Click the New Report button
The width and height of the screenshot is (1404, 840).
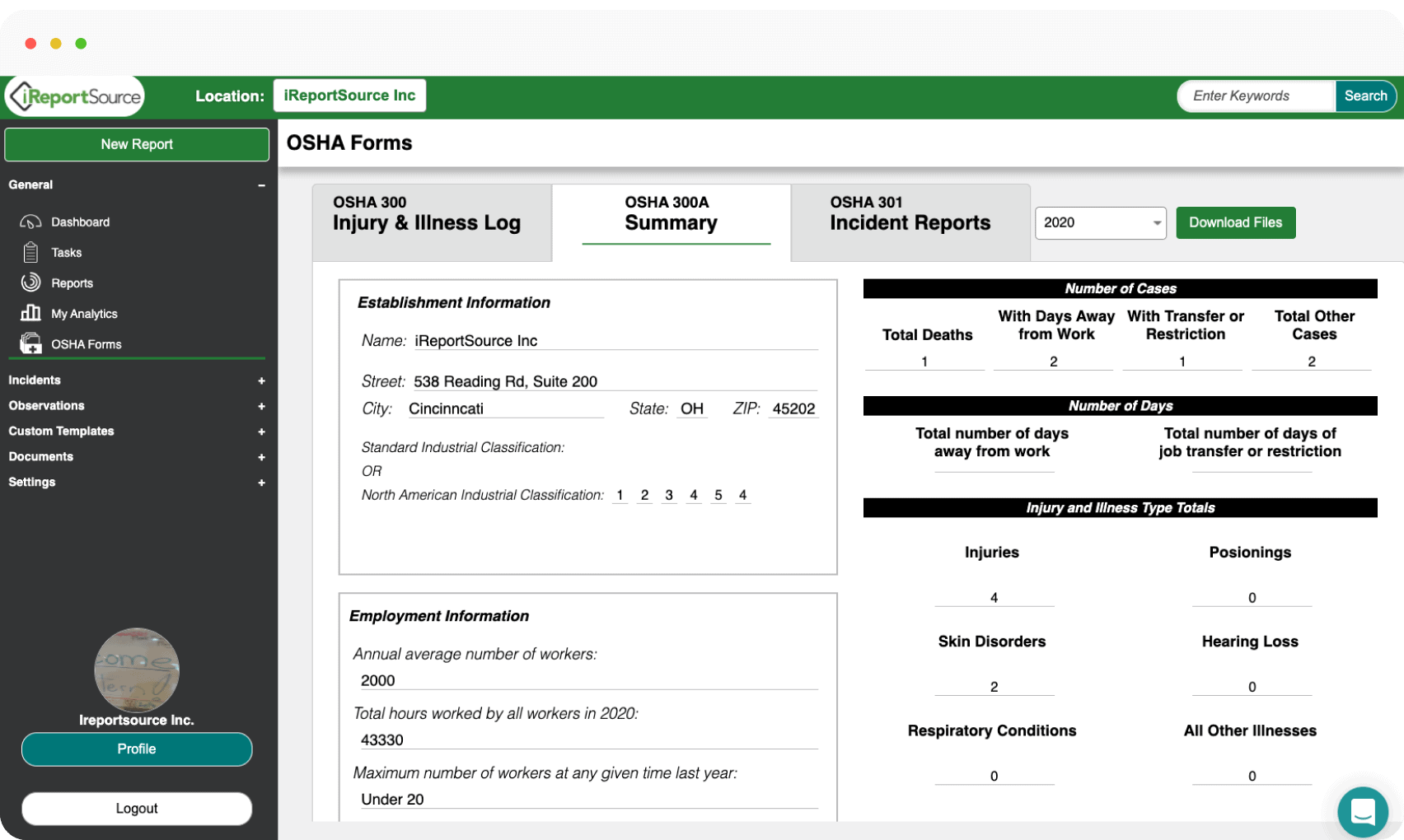[x=137, y=144]
